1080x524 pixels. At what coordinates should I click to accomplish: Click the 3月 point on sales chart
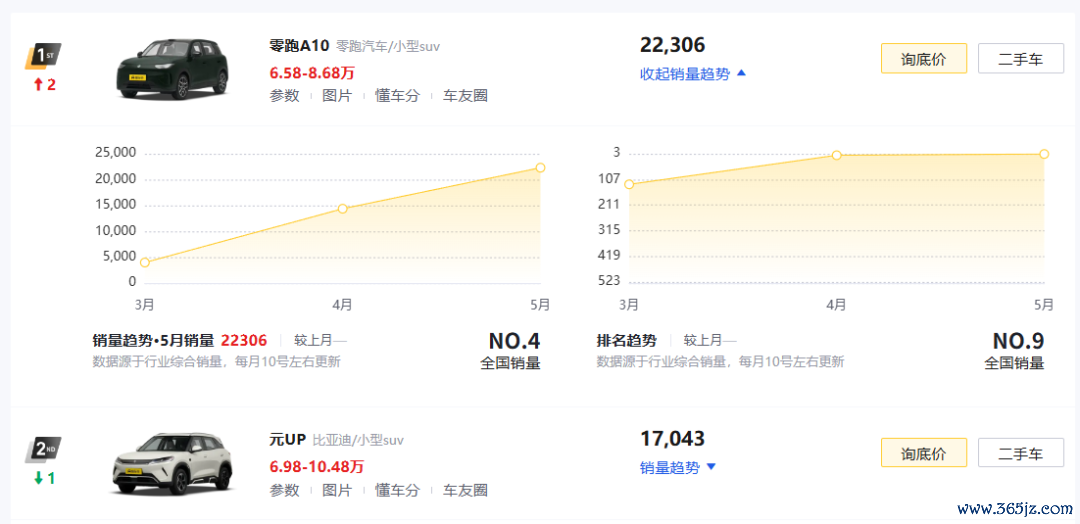145,262
